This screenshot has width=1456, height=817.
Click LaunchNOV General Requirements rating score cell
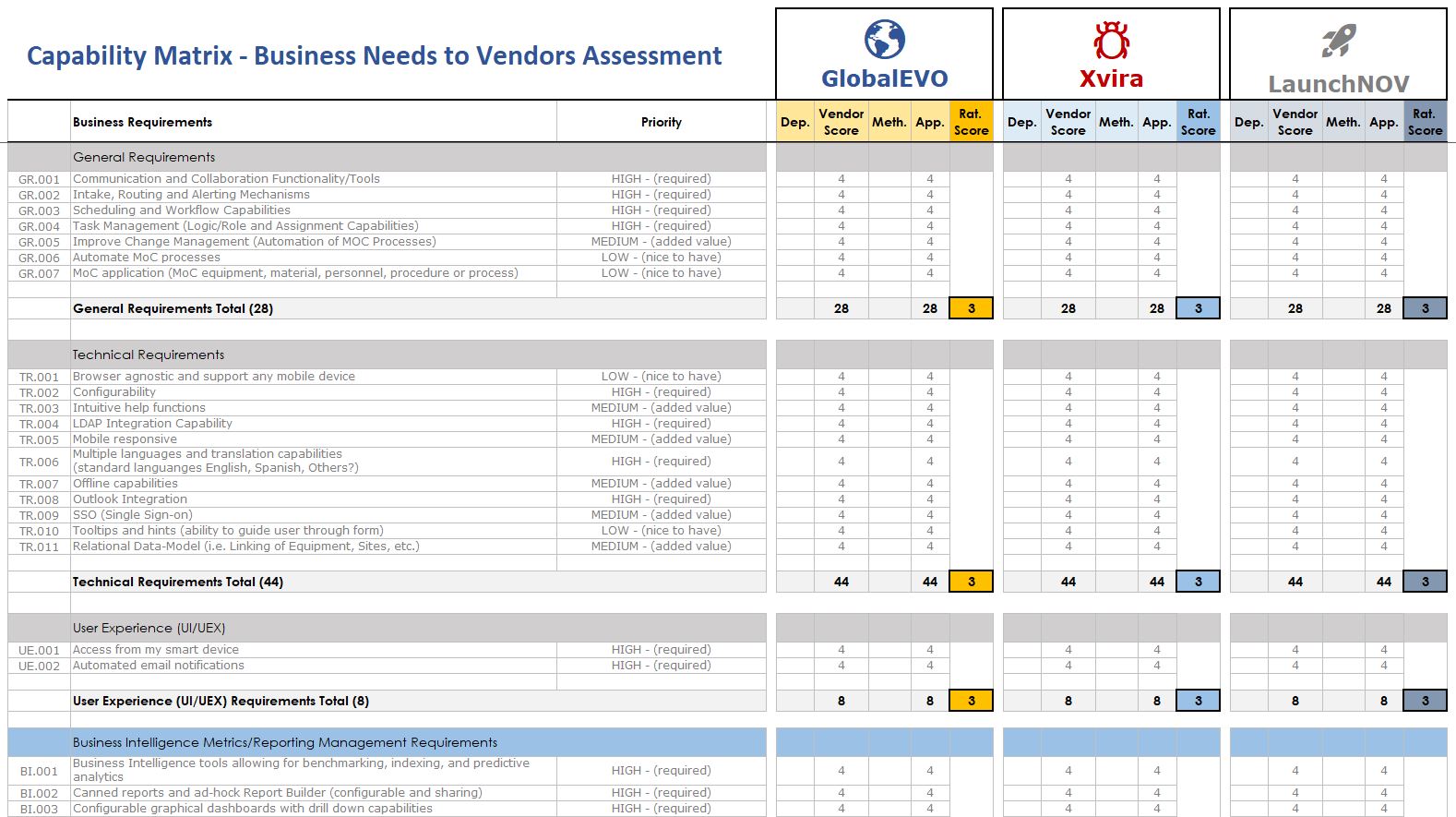pos(1425,308)
